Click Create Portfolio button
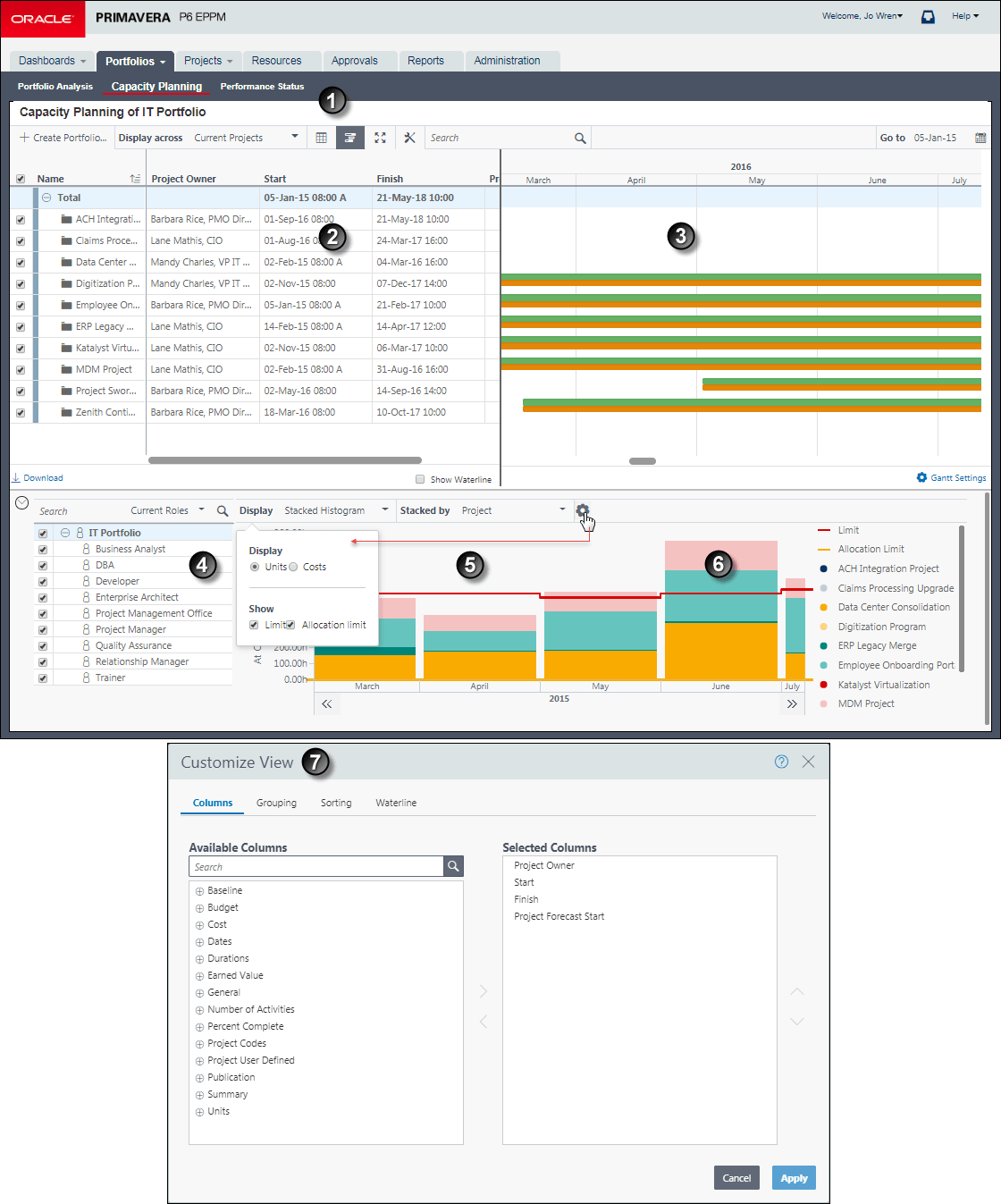 coord(63,138)
